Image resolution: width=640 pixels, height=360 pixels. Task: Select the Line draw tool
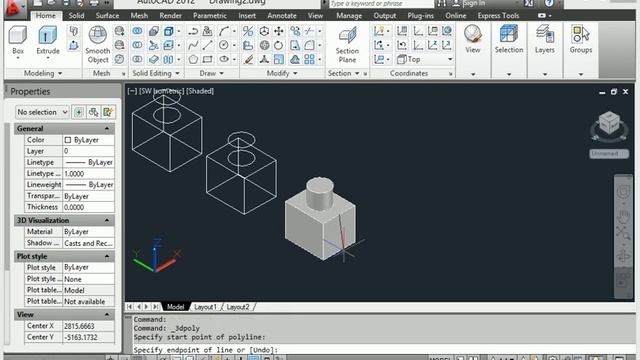208,45
